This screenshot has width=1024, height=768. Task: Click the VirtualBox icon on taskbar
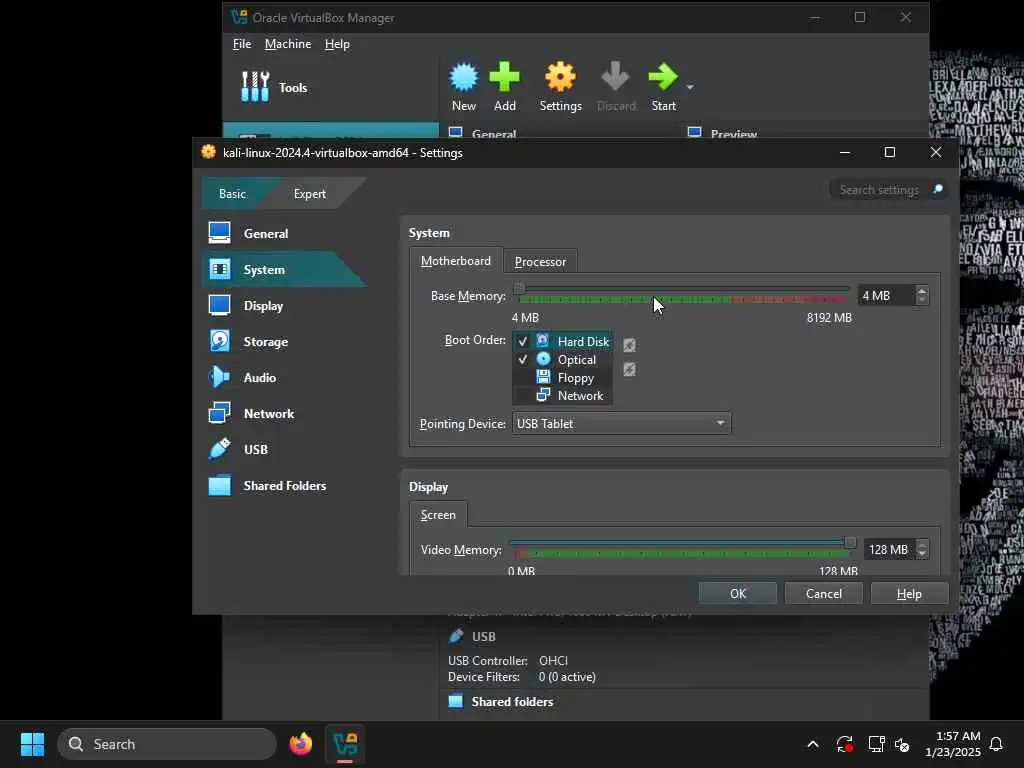[345, 744]
